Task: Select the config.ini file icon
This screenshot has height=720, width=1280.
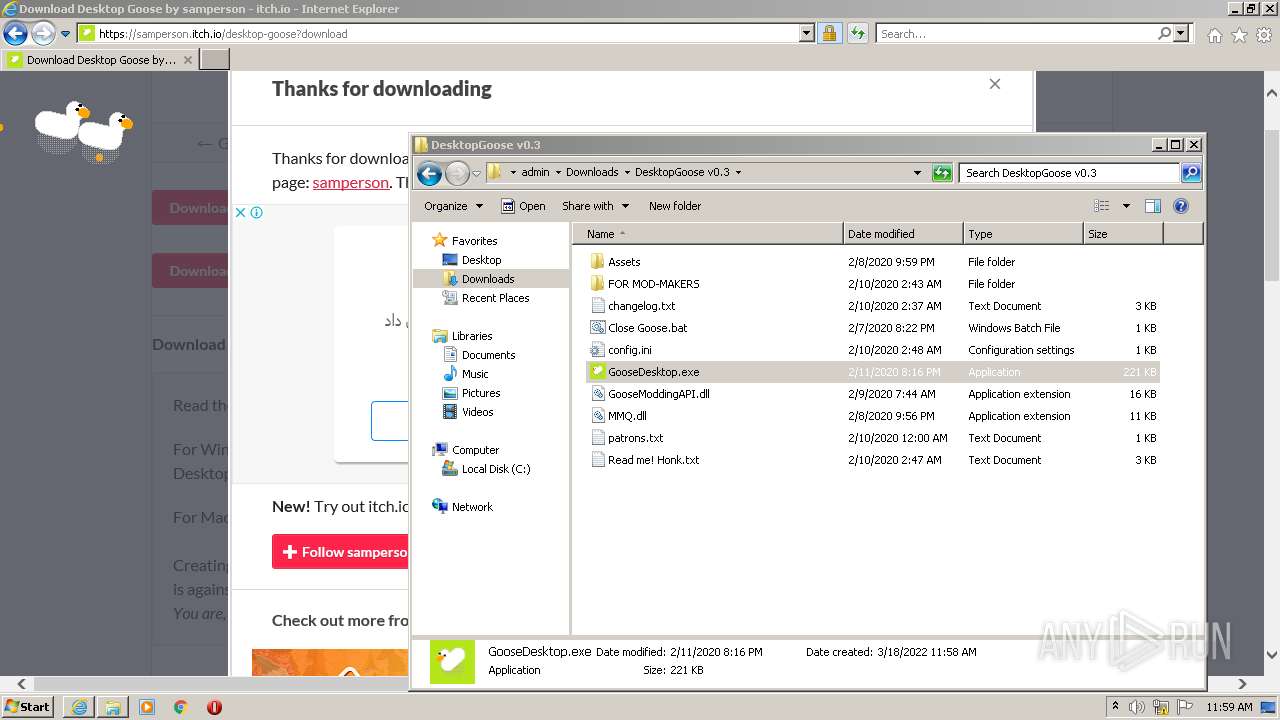Action: pyautogui.click(x=598, y=350)
